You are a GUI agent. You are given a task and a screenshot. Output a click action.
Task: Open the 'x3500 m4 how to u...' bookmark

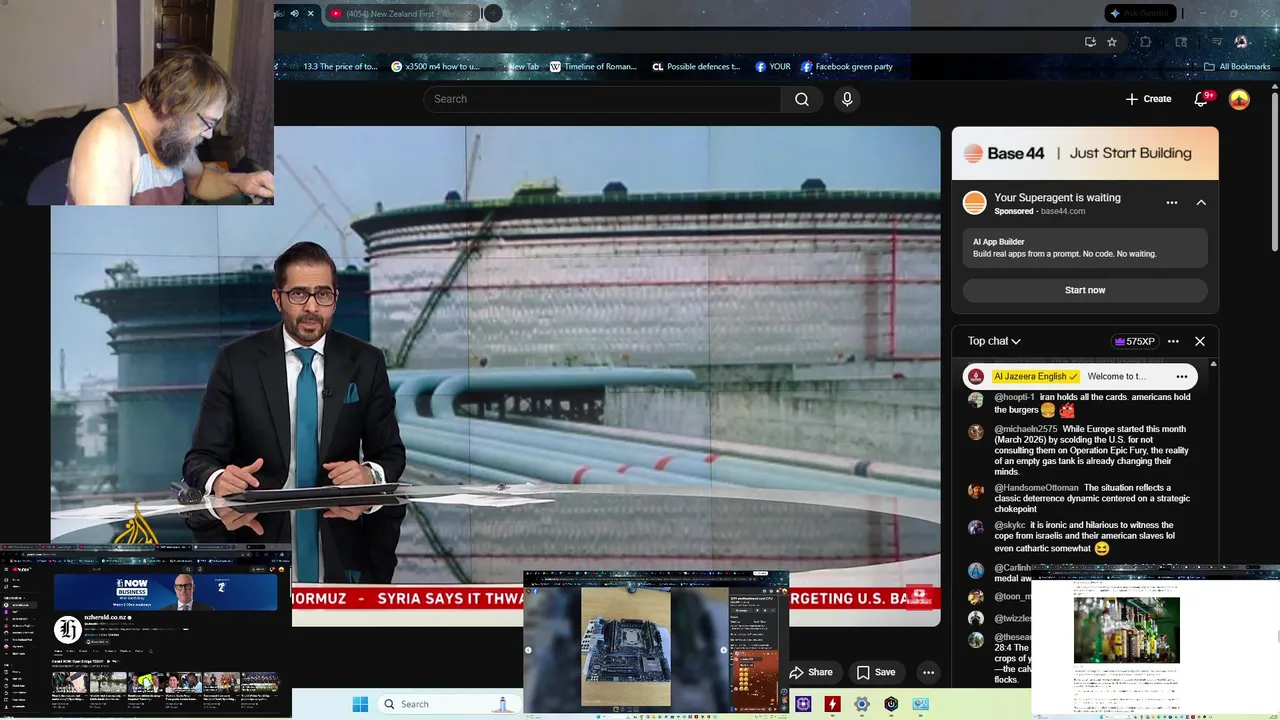[x=436, y=67]
